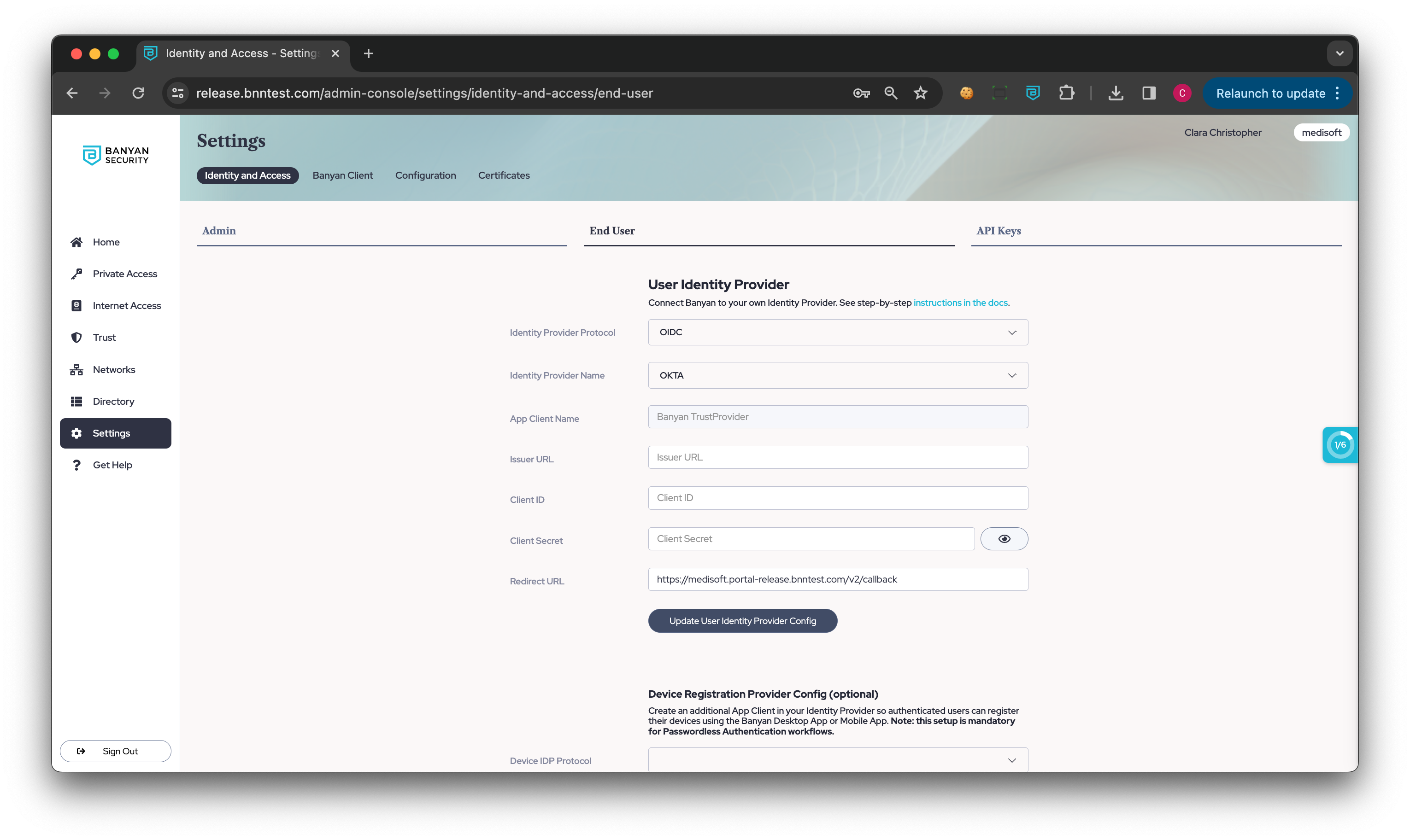
Task: Open Home from sidebar house icon
Action: click(76, 242)
